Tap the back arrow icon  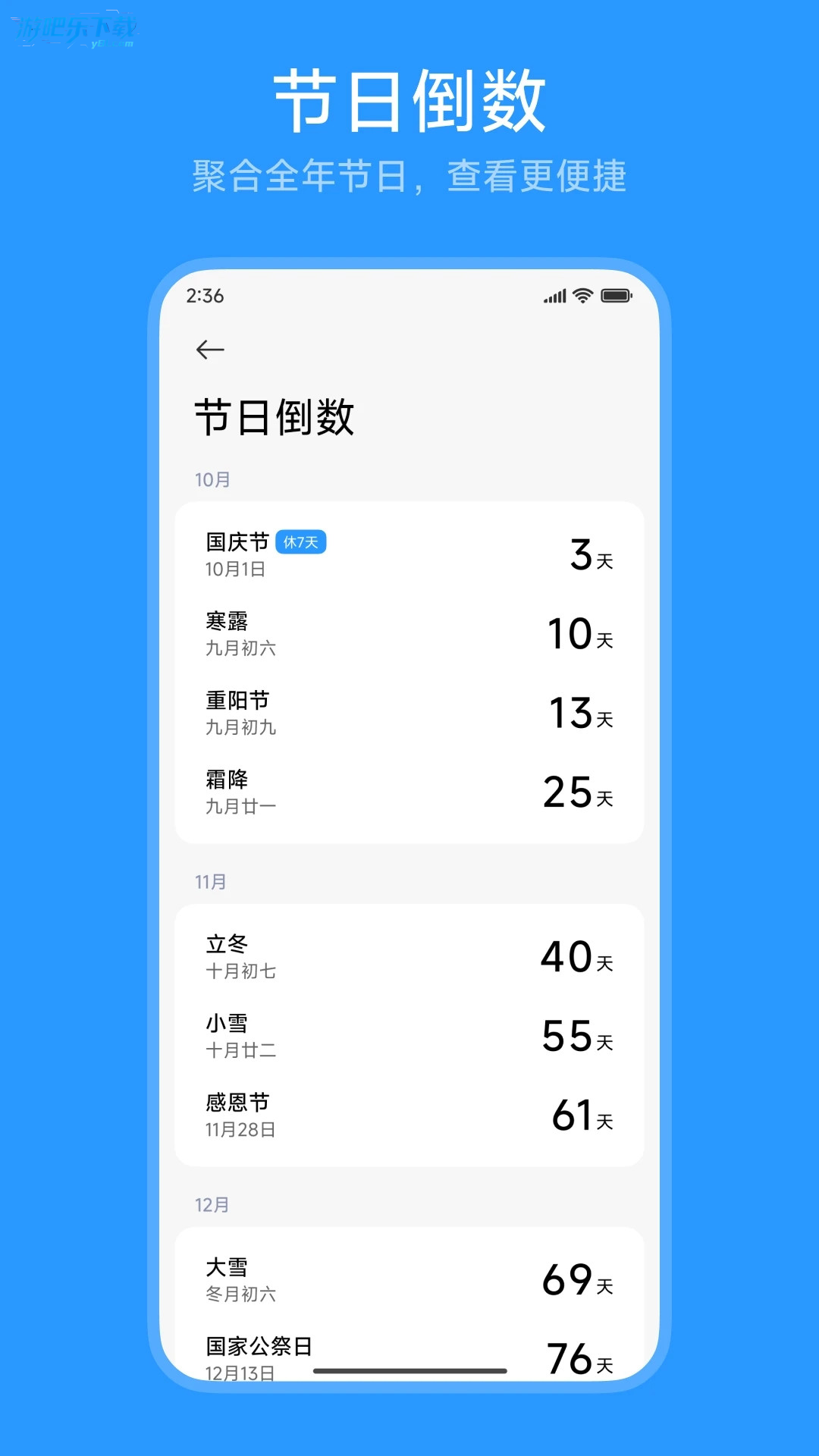(x=210, y=350)
